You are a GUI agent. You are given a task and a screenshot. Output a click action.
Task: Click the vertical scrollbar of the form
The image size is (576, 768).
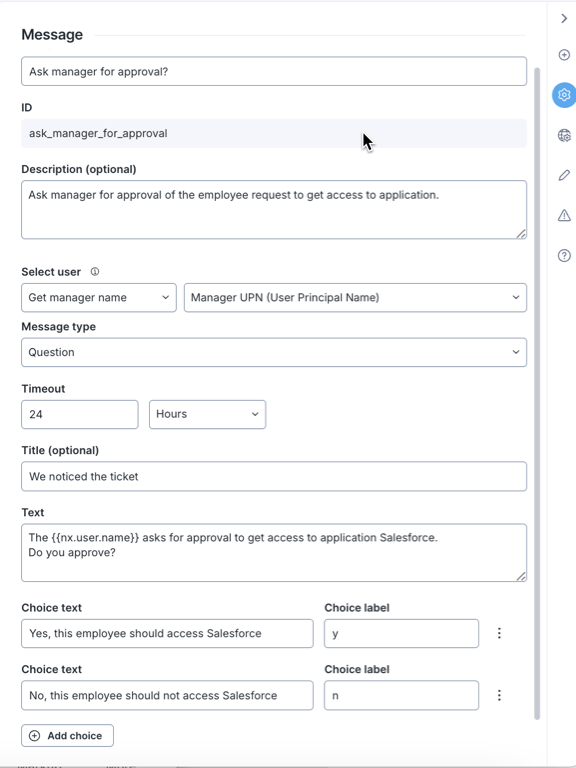pos(537,393)
